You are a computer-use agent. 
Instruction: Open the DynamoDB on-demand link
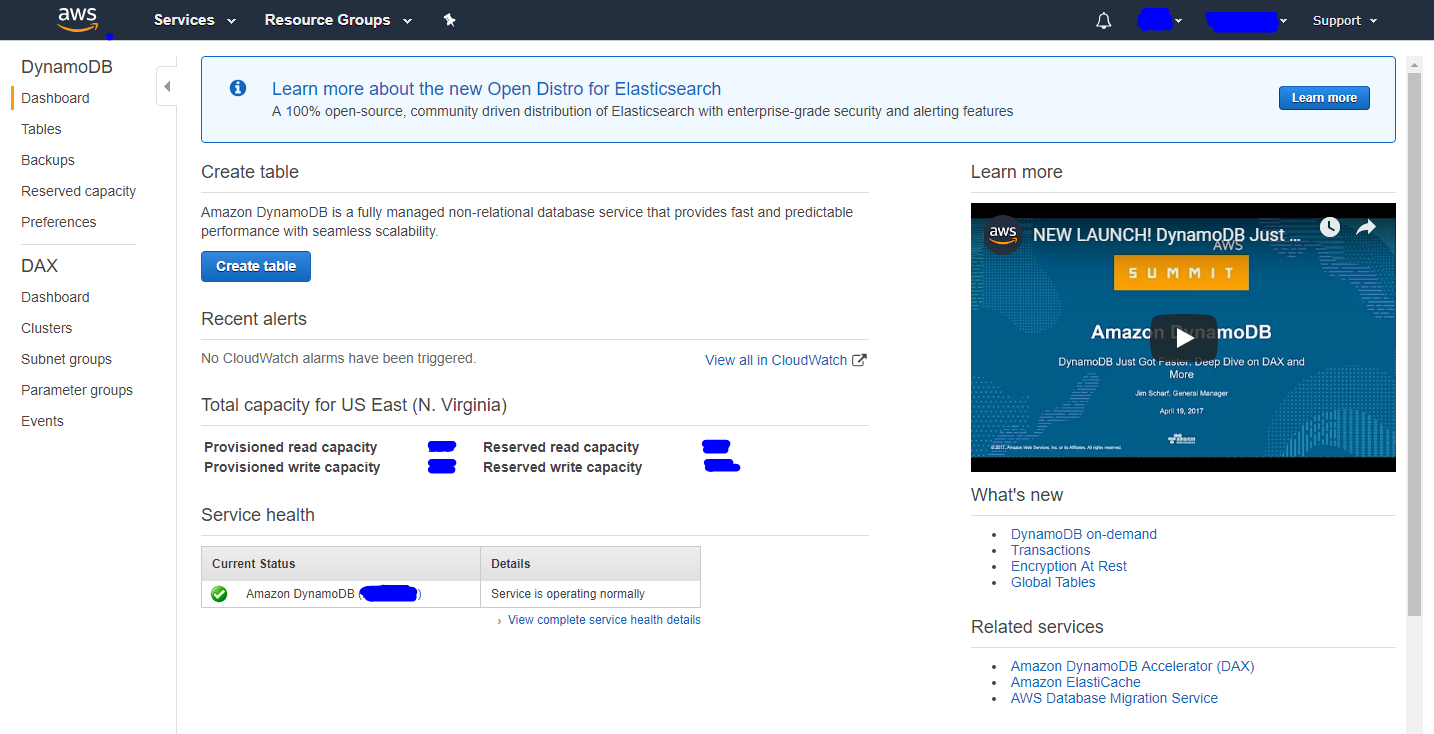(1083, 534)
